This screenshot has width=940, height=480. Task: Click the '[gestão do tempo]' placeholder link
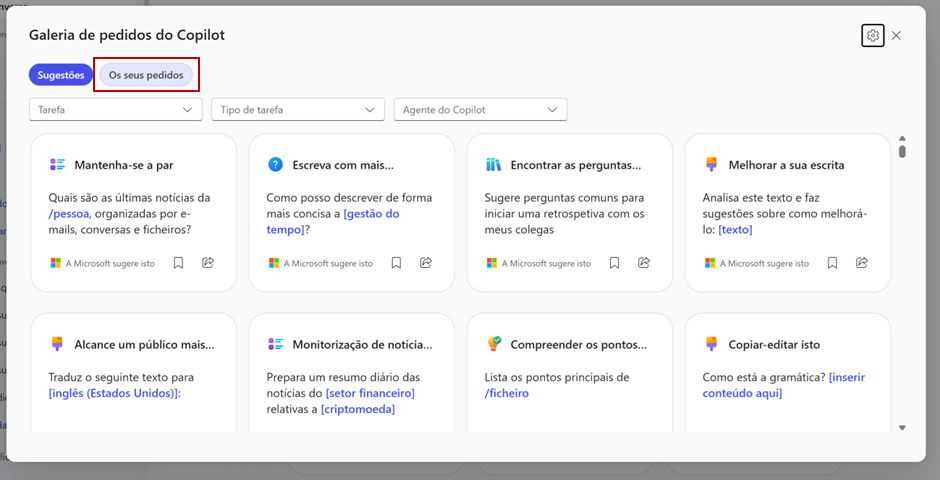(332, 222)
